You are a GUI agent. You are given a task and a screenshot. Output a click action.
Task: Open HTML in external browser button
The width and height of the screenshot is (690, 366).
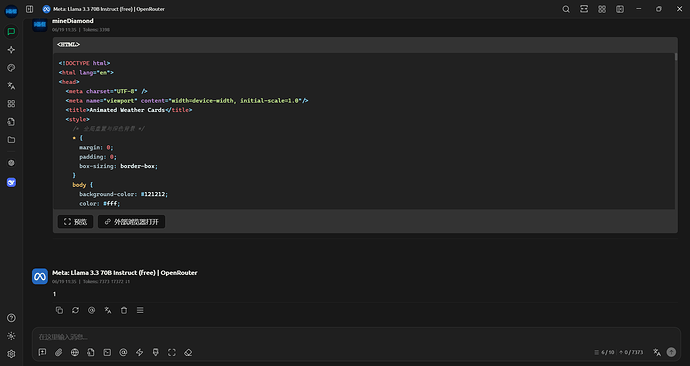coord(132,222)
